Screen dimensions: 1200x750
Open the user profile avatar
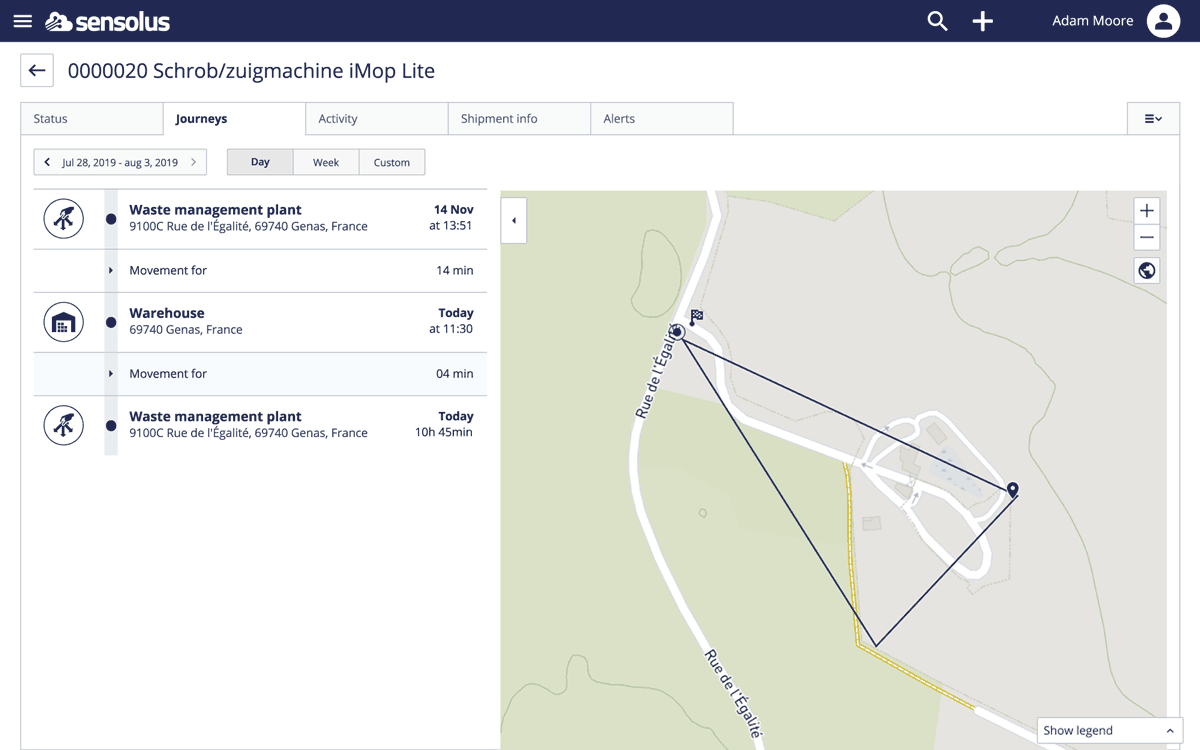[x=1163, y=21]
